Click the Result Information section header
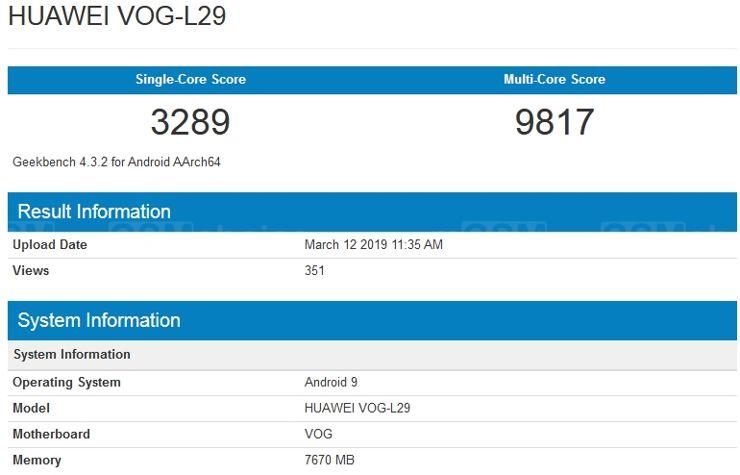740x475 pixels. 372,212
